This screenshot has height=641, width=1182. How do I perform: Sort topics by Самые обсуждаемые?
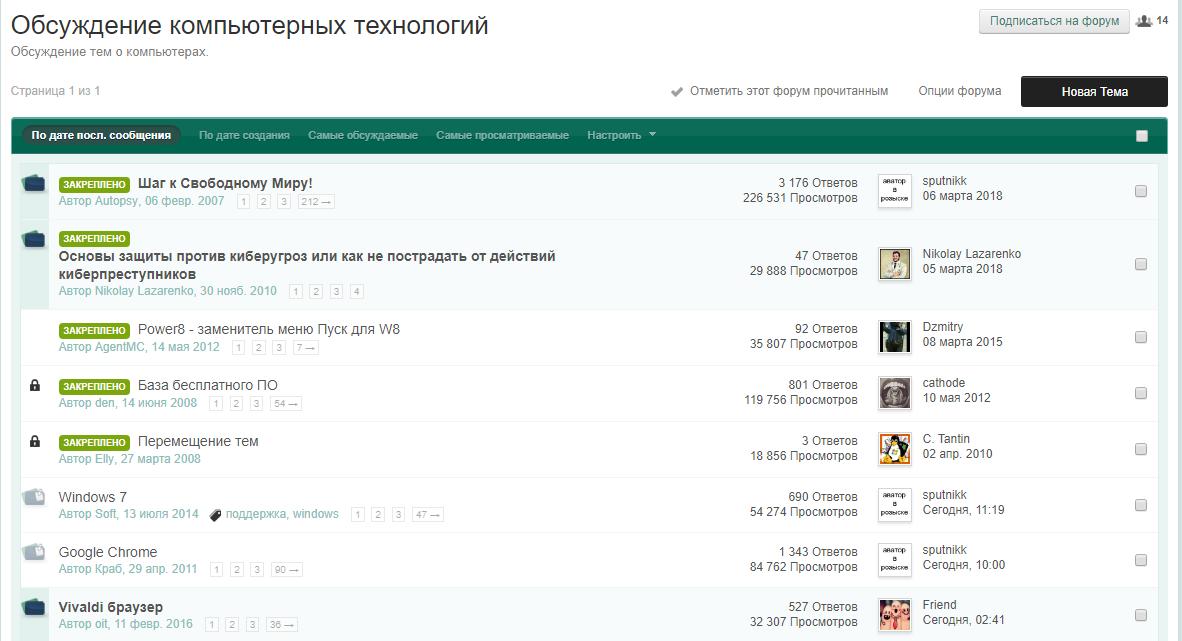tap(362, 135)
